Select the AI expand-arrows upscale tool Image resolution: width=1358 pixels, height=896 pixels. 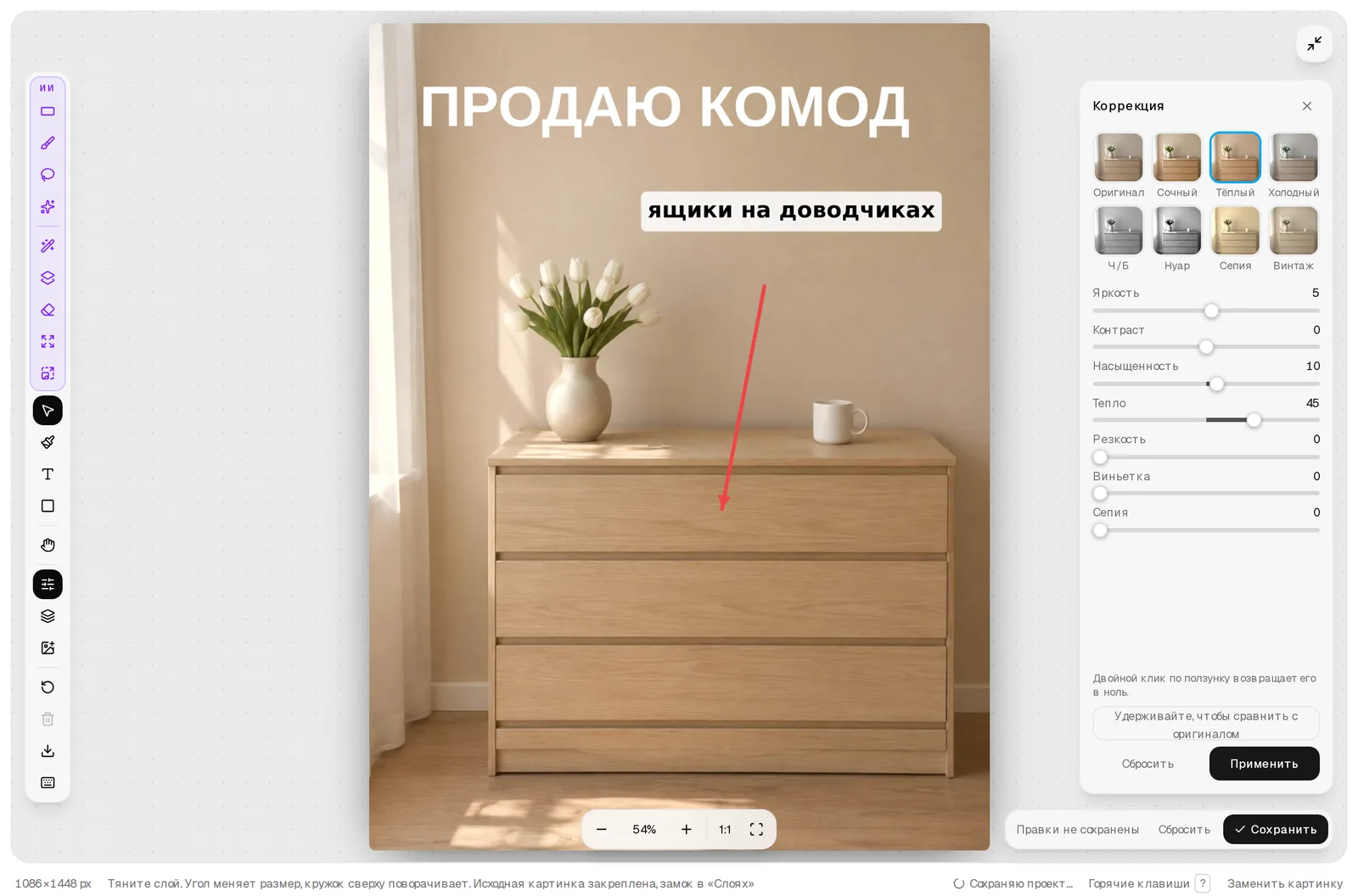[x=48, y=341]
